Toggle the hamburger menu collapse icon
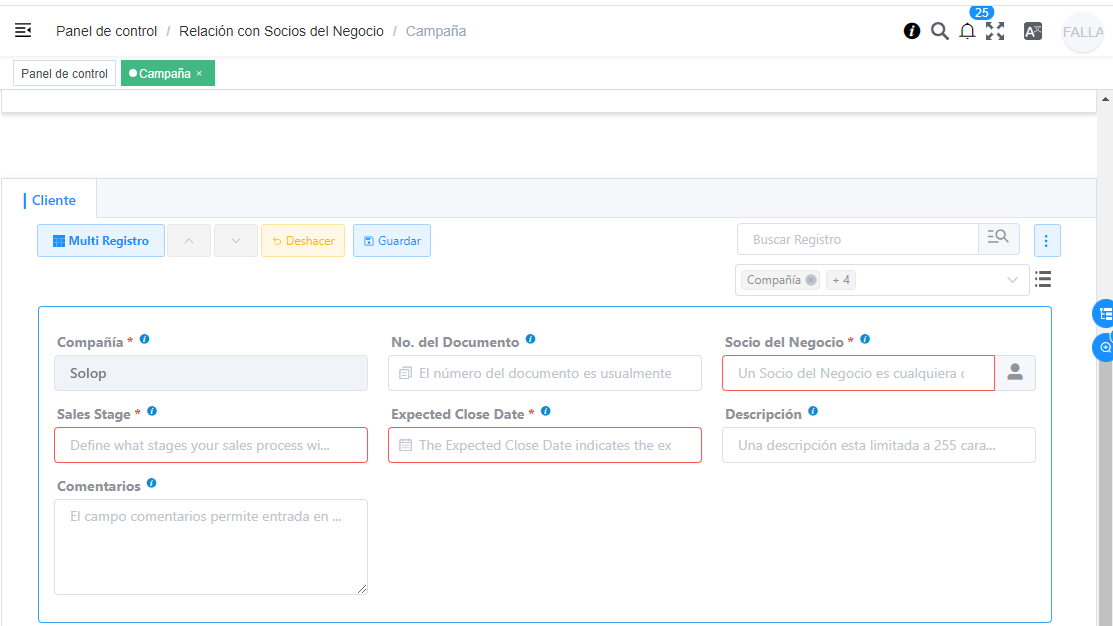 tap(23, 31)
